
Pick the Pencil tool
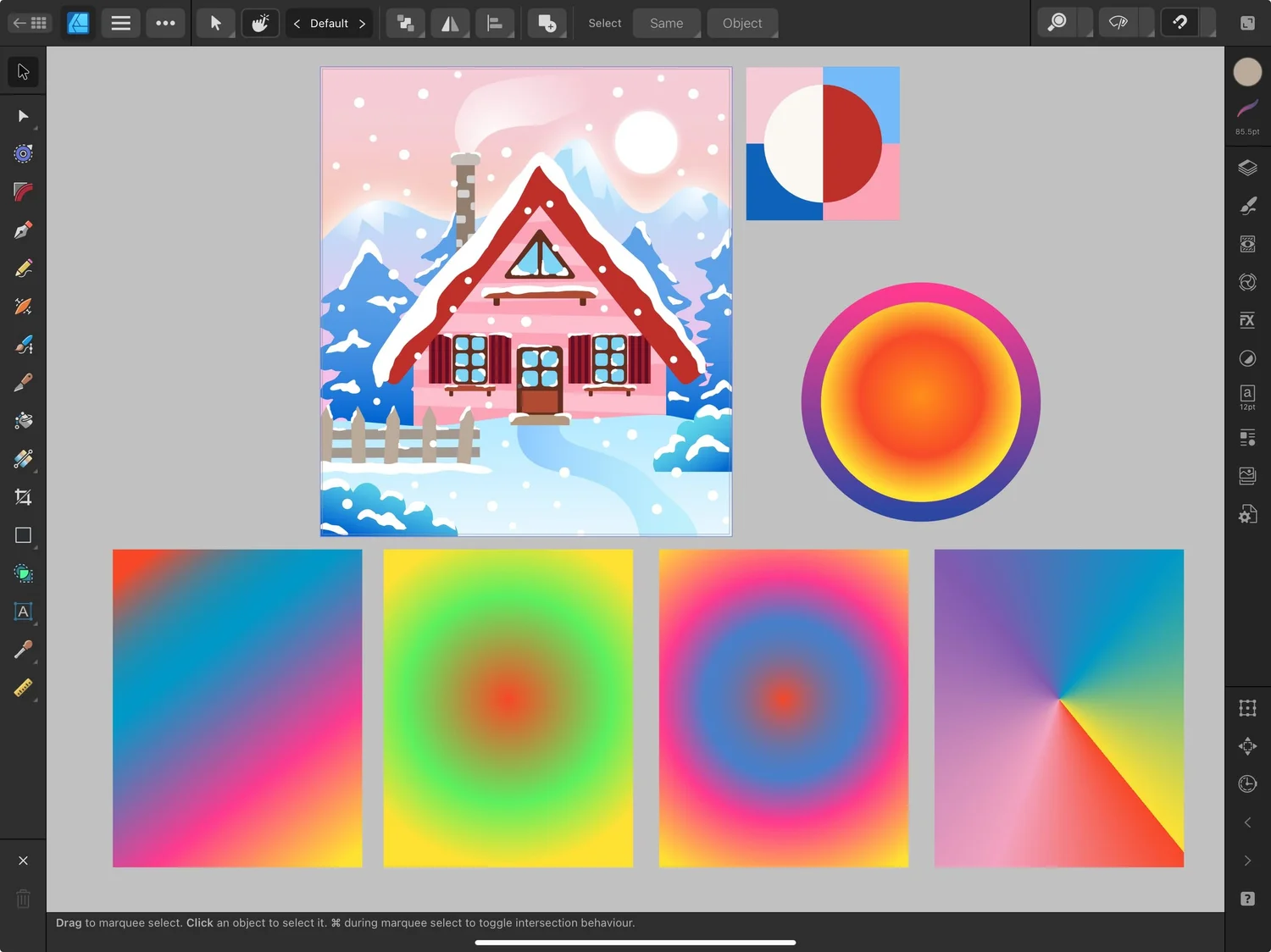click(23, 268)
